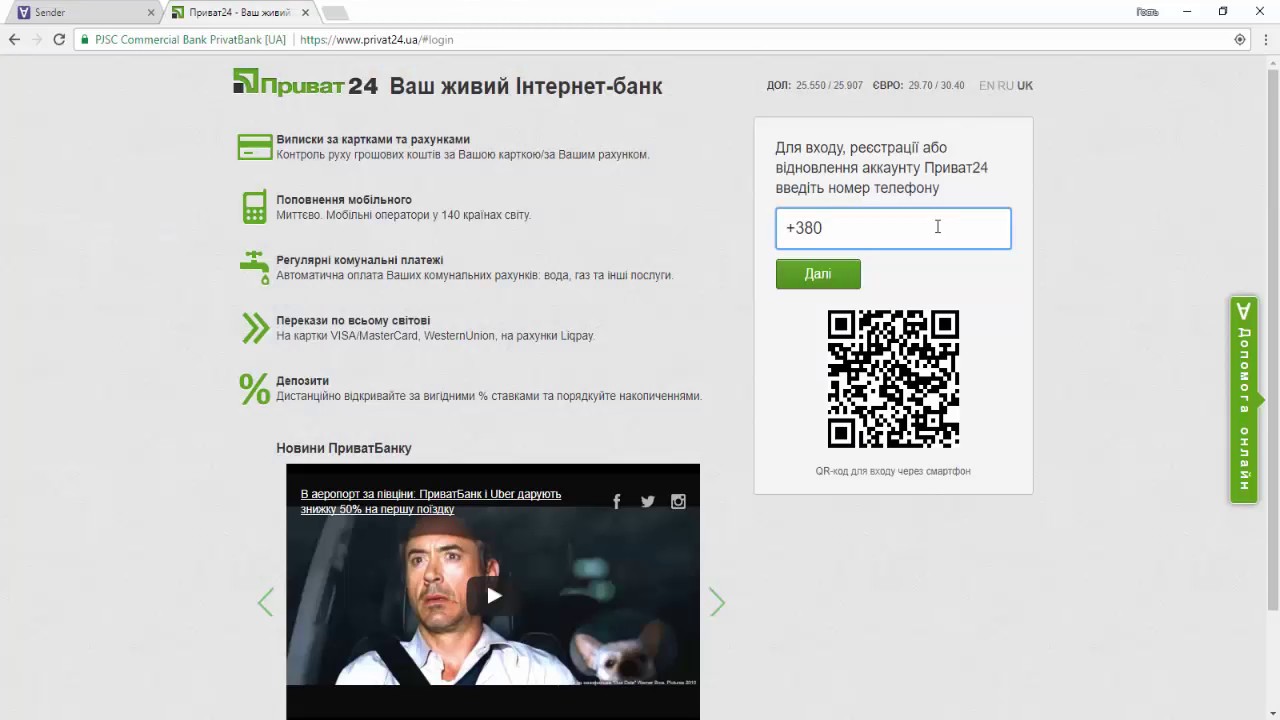The height and width of the screenshot is (720, 1280).
Task: Click the utility payments faucet icon
Action: click(x=255, y=267)
